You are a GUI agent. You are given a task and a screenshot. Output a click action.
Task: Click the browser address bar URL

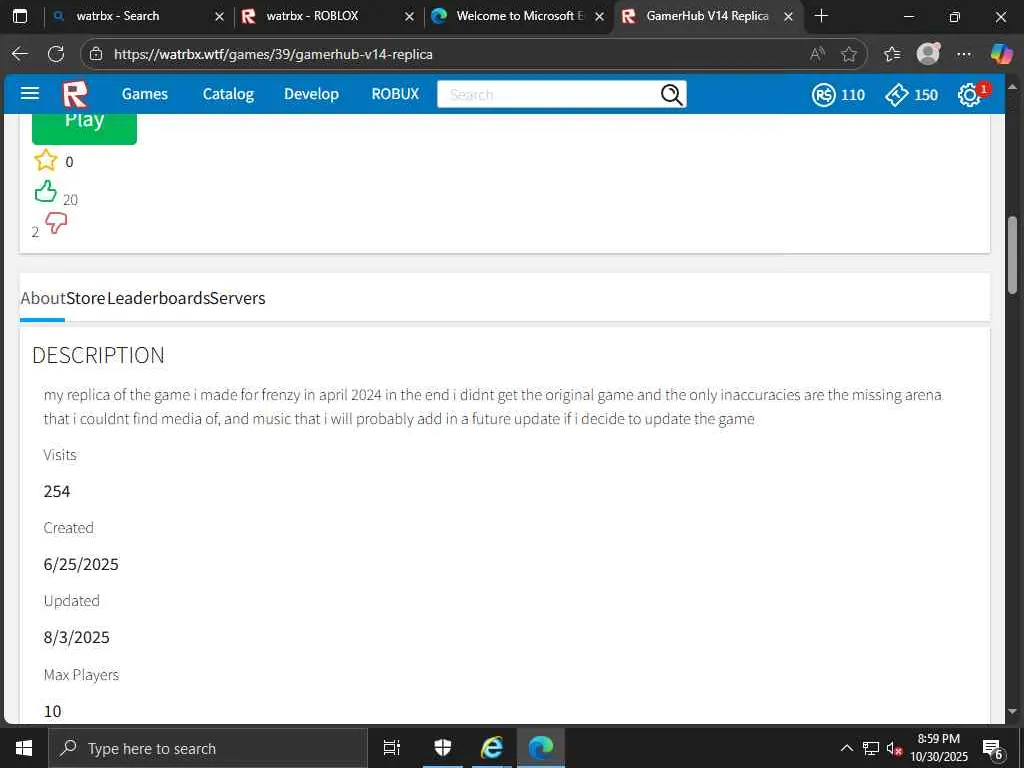point(273,54)
